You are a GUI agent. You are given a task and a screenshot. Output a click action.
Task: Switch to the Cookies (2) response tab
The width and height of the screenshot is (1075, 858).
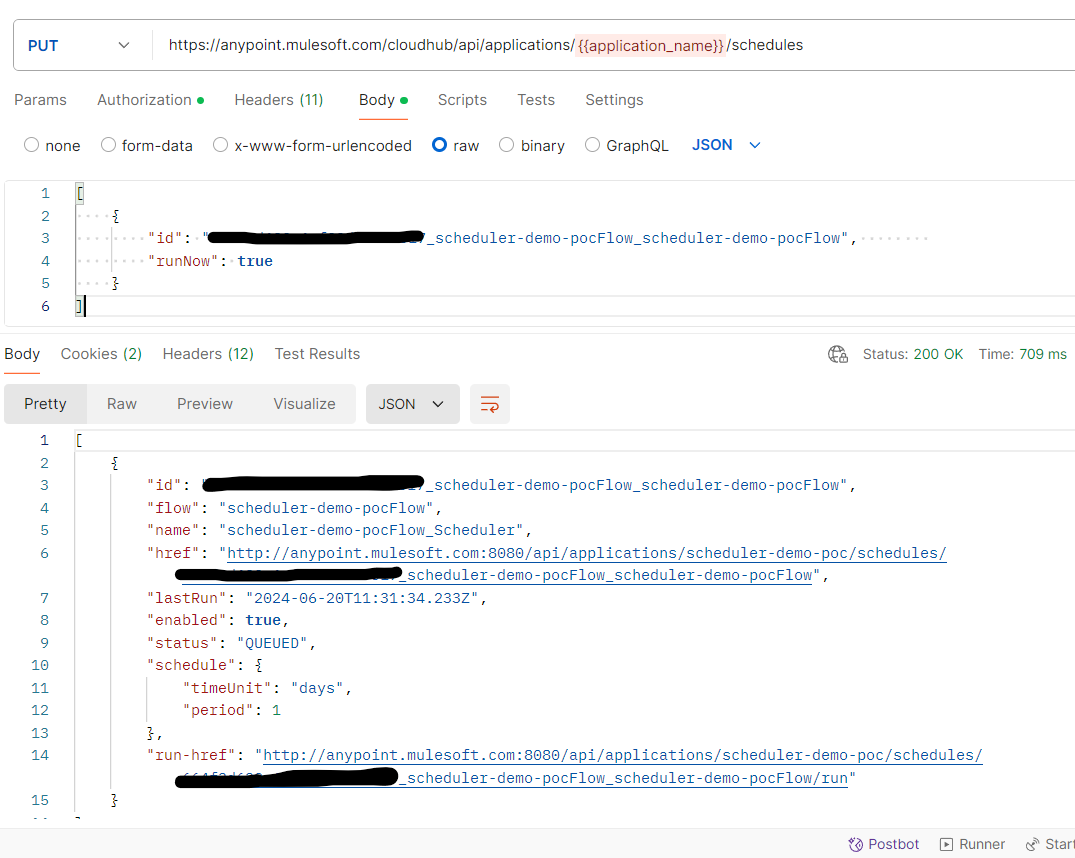tap(100, 354)
